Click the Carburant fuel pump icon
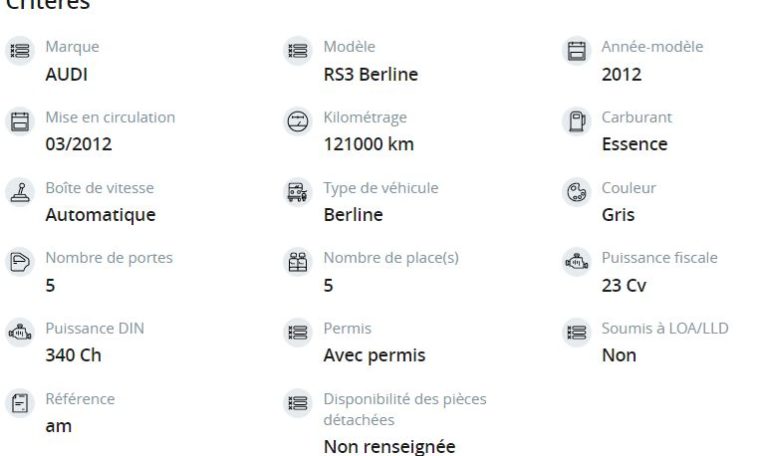 [577, 121]
